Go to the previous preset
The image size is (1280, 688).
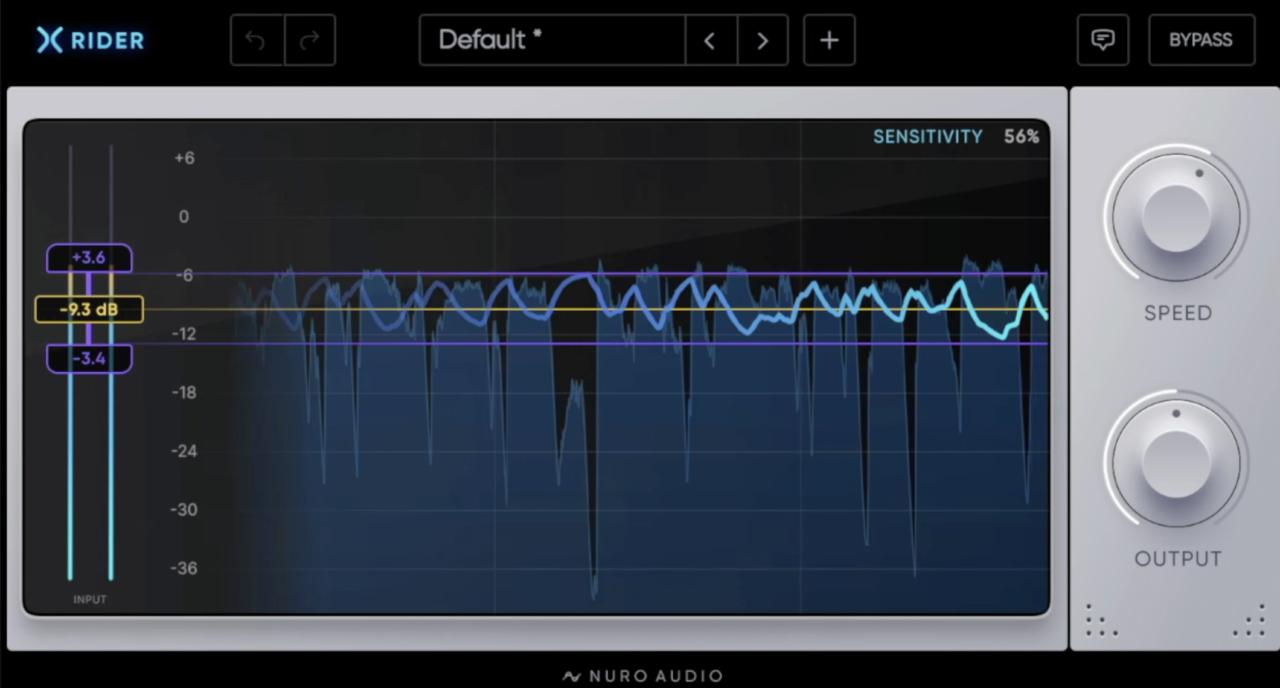click(x=711, y=40)
